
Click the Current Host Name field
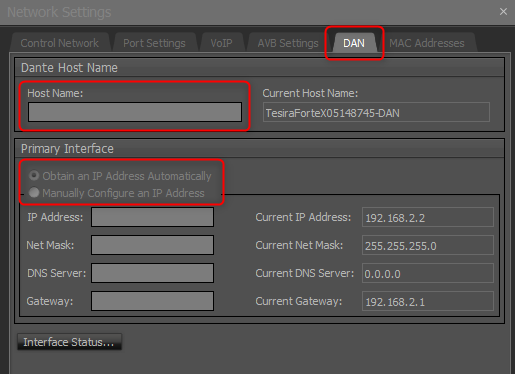tap(376, 112)
